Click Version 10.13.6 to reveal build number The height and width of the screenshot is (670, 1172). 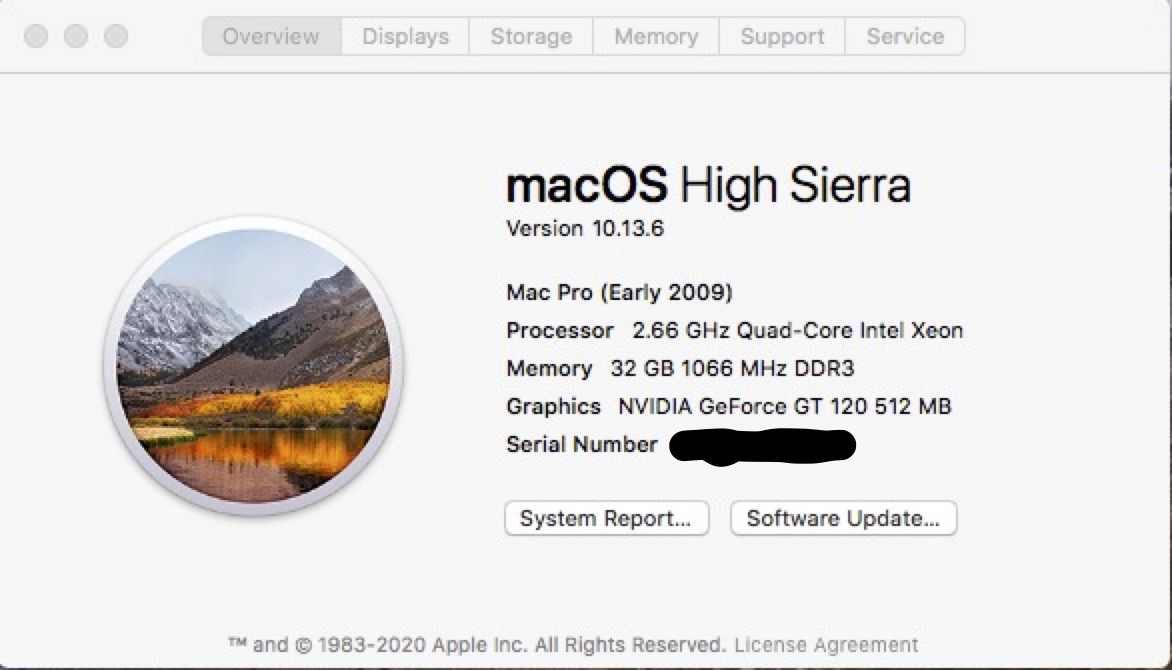[585, 229]
